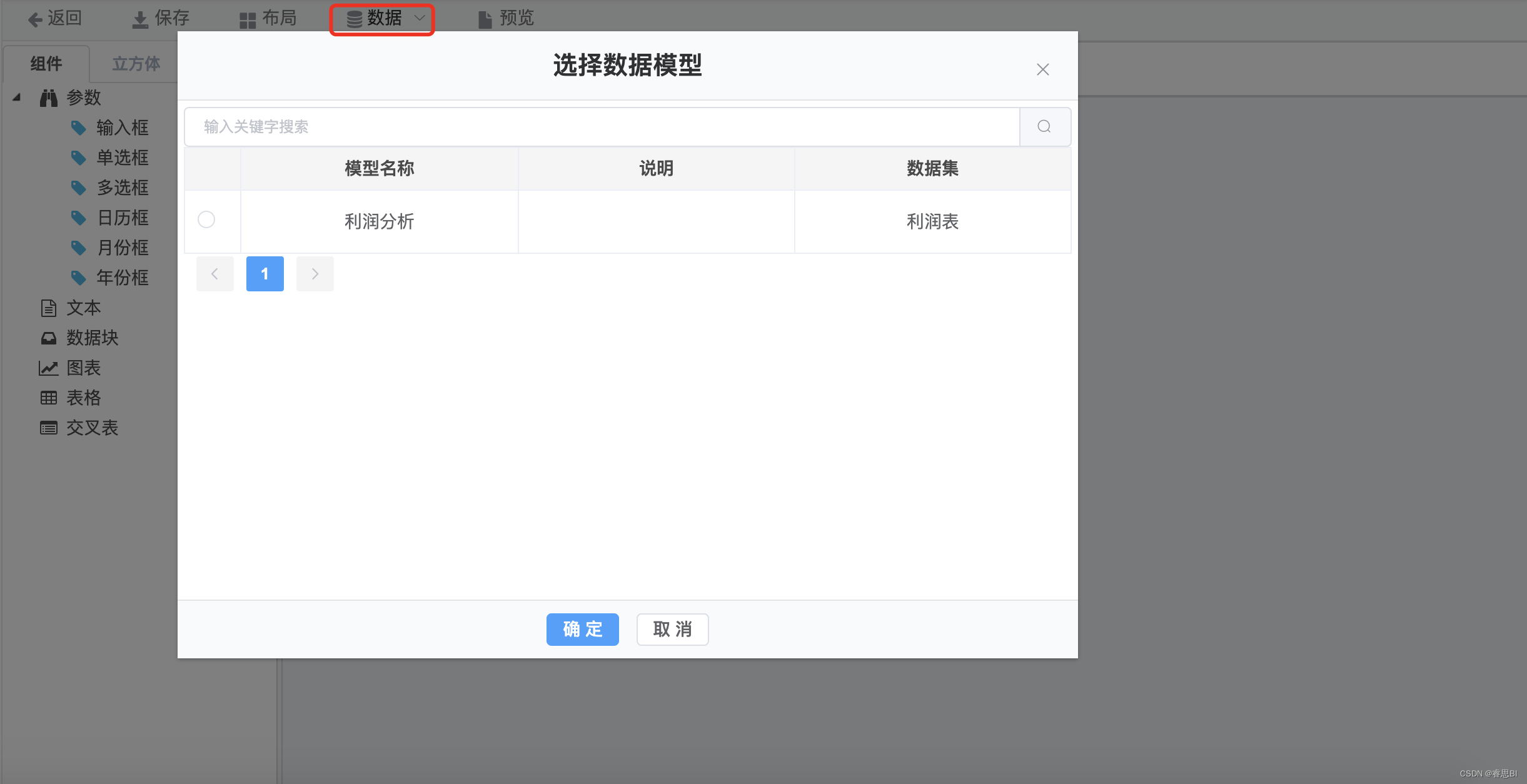1527x784 pixels.
Task: Click the 保存 save icon
Action: [x=139, y=18]
